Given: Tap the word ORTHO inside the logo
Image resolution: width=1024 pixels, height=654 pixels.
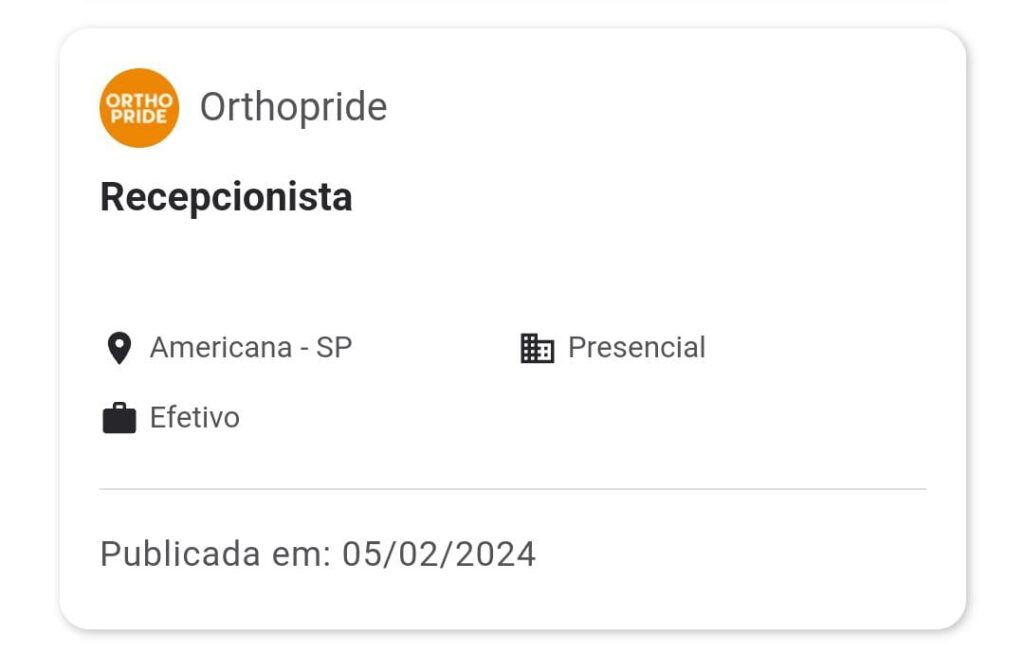Looking at the screenshot, I should click(139, 101).
